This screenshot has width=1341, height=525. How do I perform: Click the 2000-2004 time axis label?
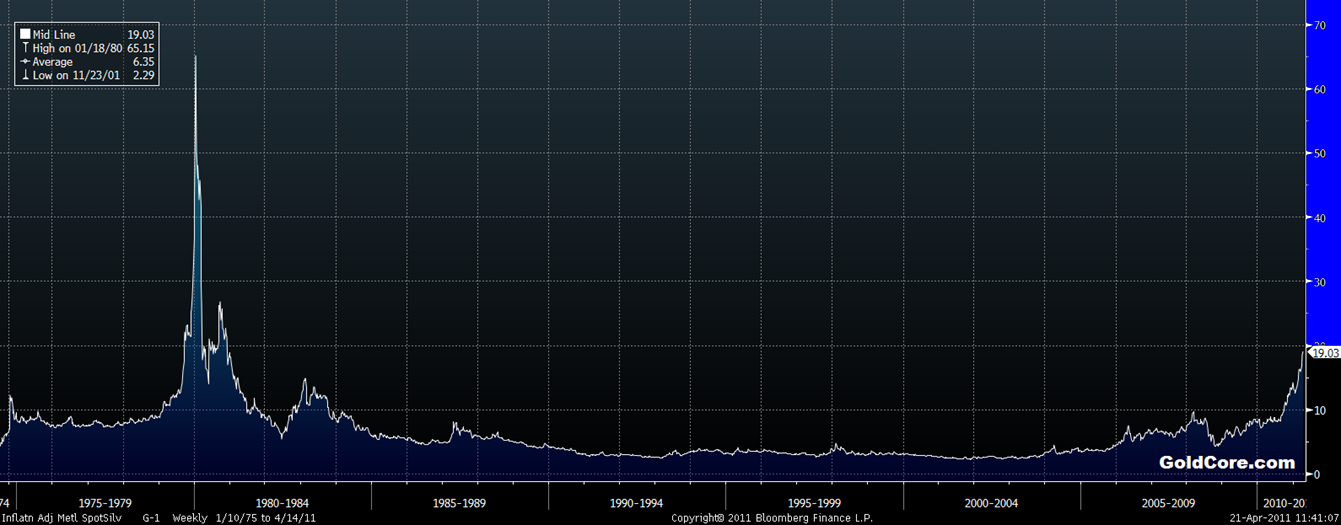pos(992,503)
